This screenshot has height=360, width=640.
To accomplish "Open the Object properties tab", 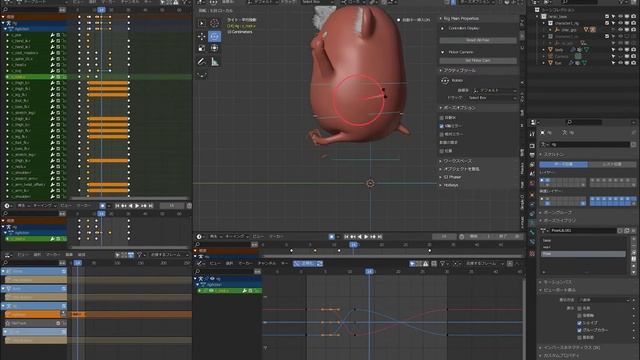I will 532,195.
